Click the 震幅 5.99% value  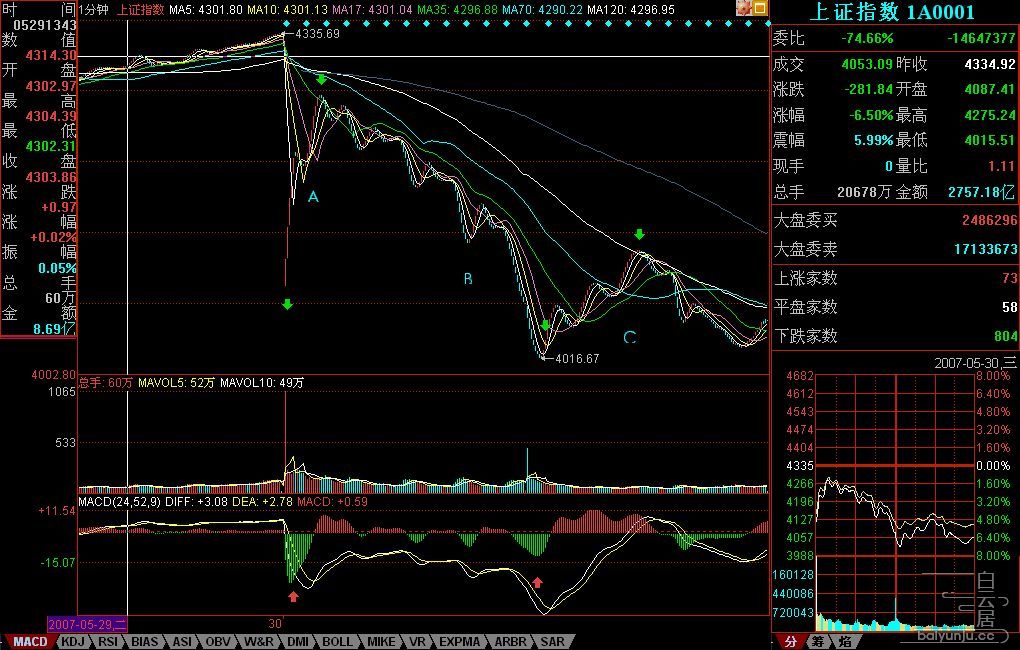pos(874,140)
